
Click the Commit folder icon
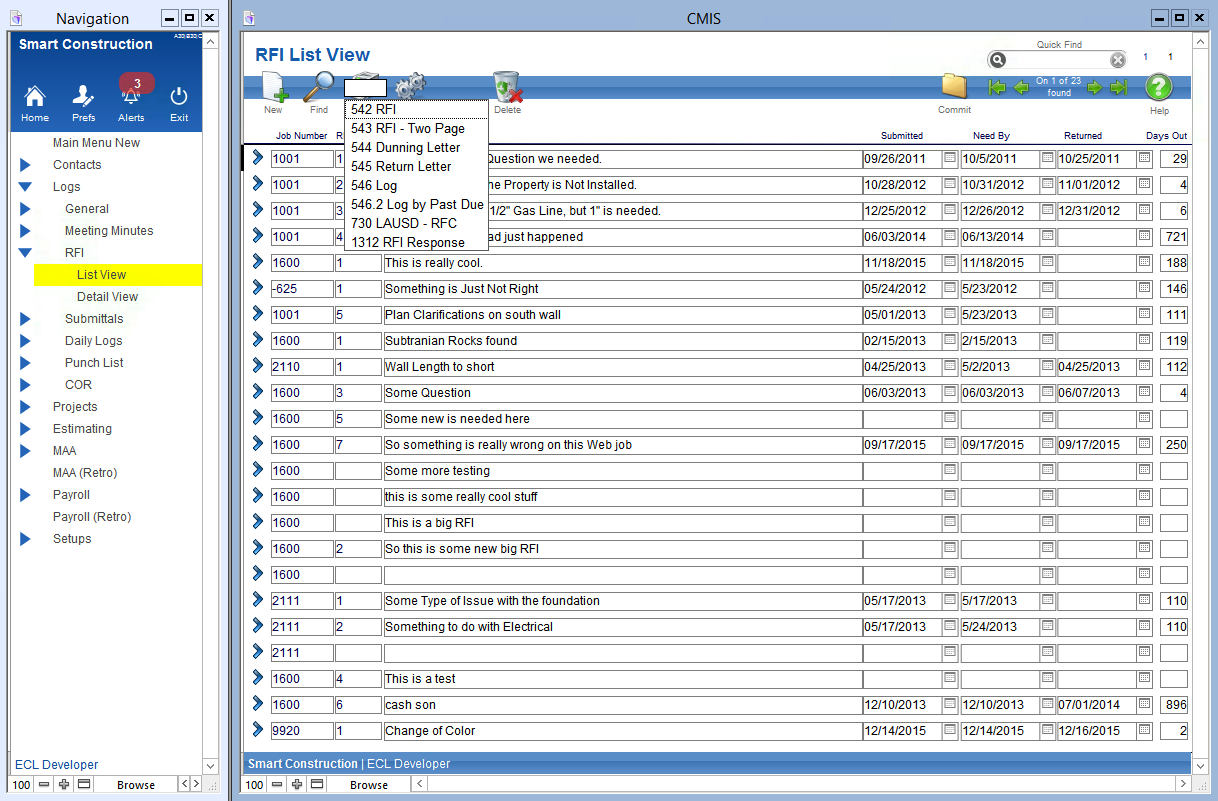(x=954, y=88)
